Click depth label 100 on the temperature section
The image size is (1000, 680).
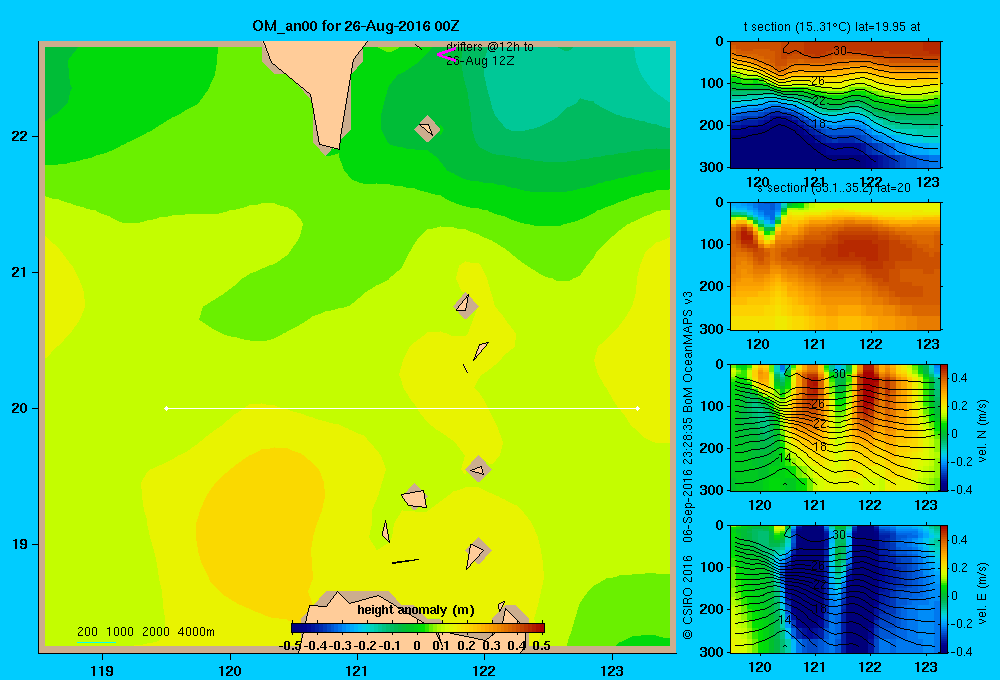(711, 83)
